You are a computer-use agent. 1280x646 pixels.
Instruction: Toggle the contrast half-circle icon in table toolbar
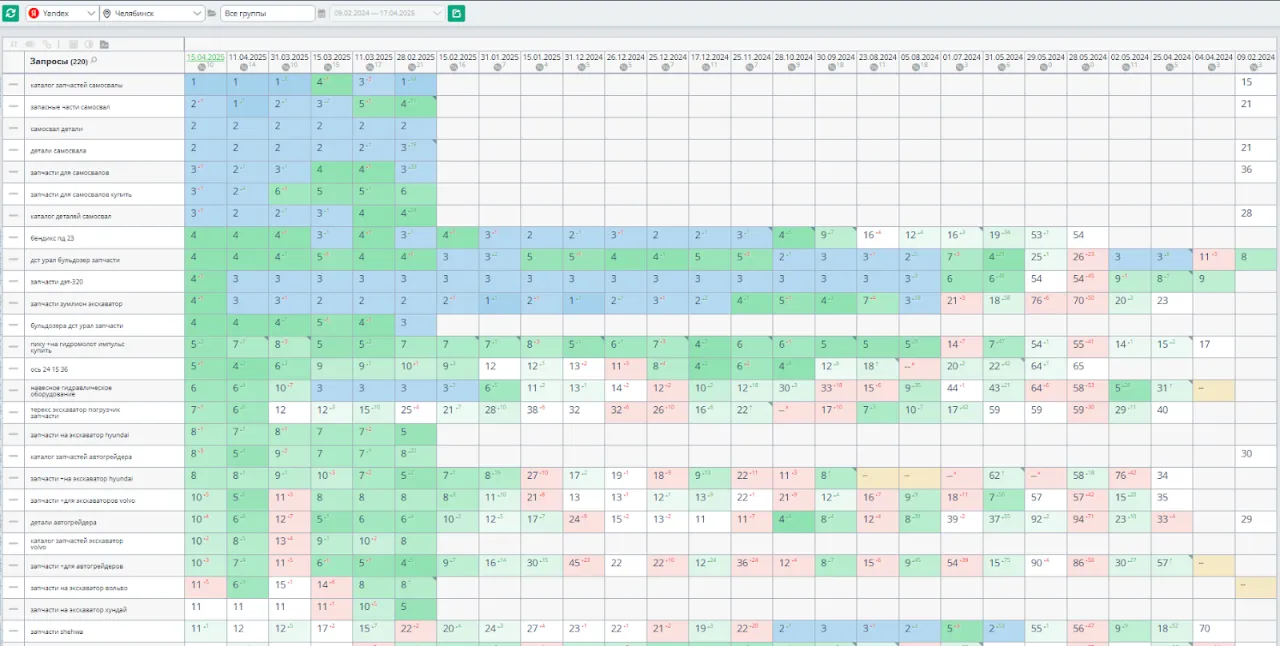point(88,45)
